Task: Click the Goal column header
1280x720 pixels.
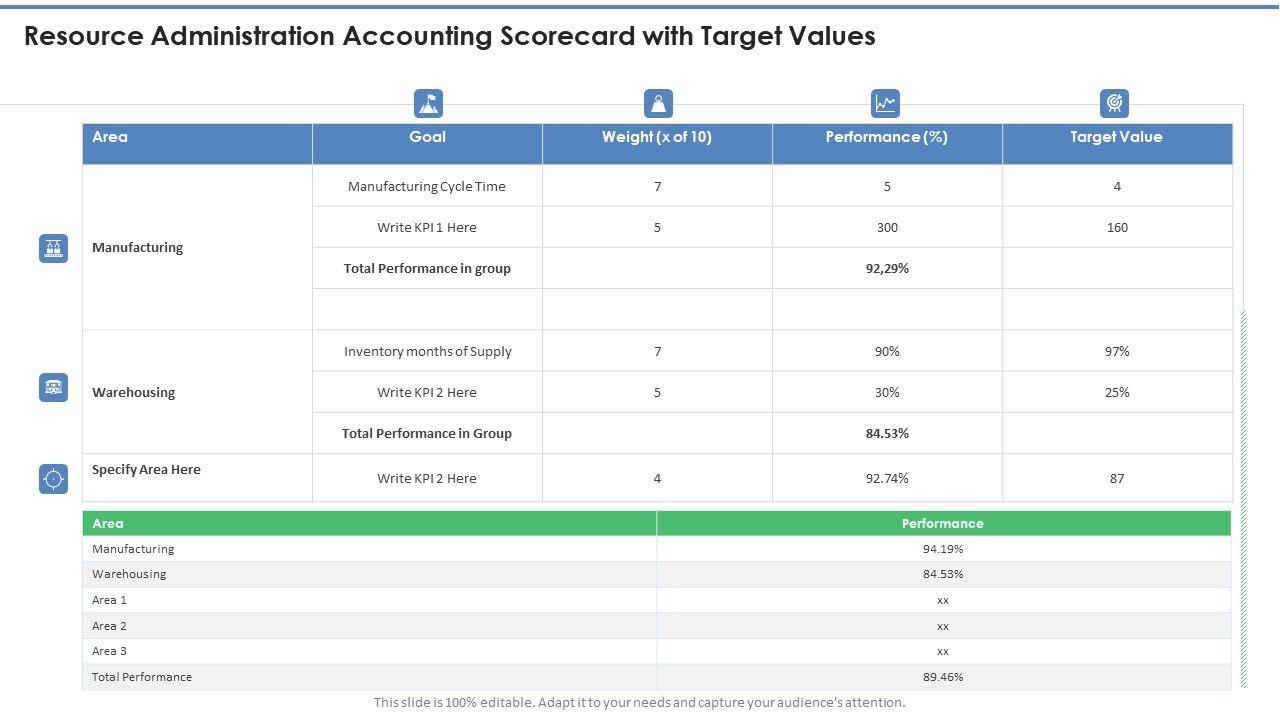Action: (427, 137)
